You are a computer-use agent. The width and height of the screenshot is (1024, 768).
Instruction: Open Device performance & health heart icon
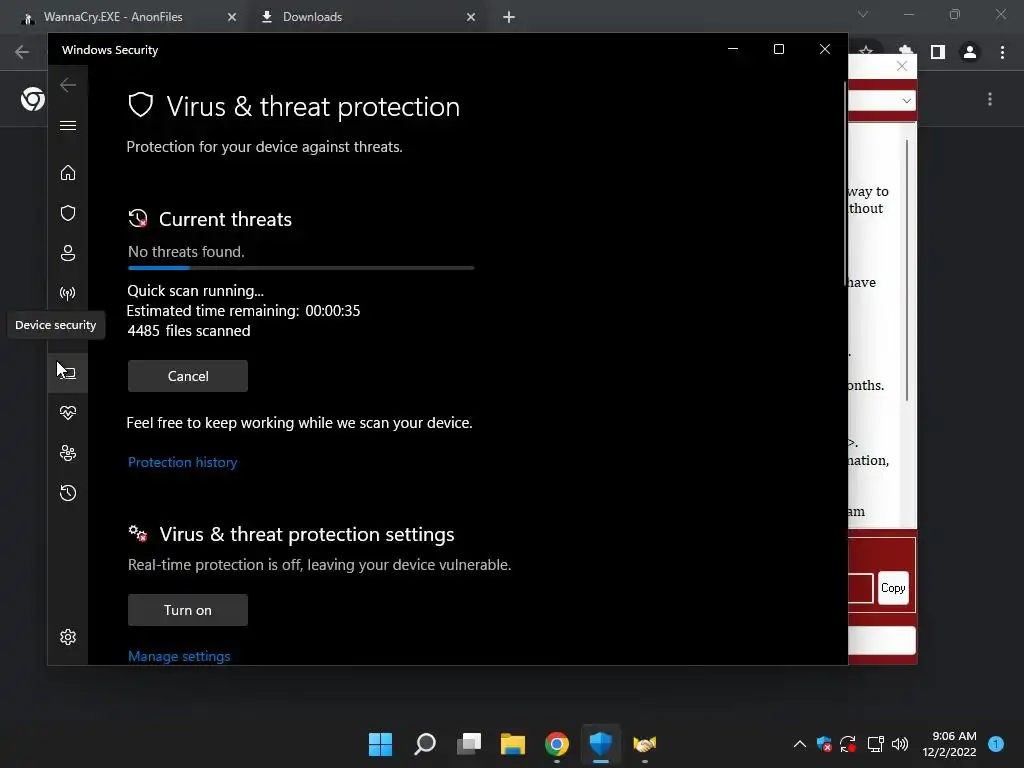[x=68, y=413]
